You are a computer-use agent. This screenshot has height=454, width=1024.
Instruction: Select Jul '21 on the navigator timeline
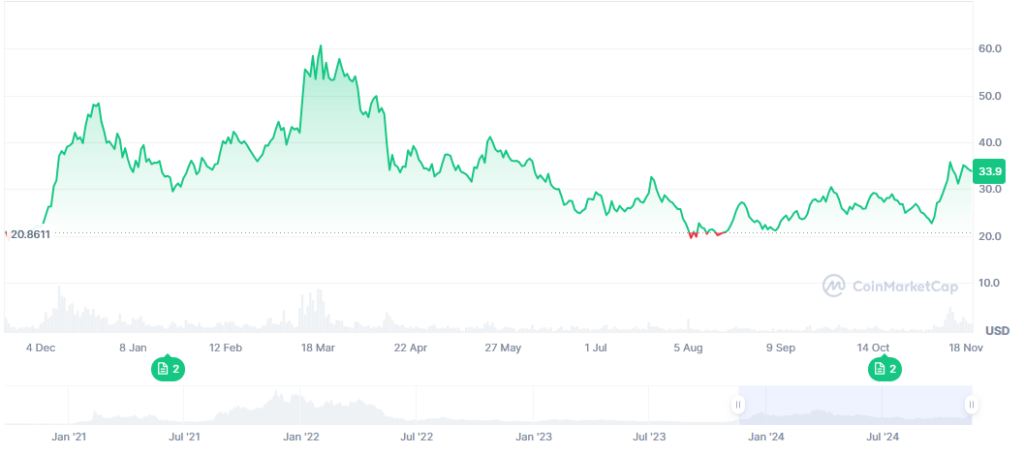point(184,437)
